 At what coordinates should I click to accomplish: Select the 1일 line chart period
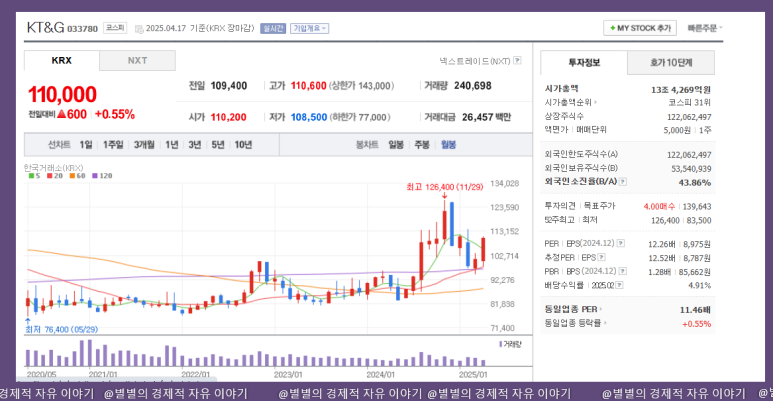click(x=86, y=145)
